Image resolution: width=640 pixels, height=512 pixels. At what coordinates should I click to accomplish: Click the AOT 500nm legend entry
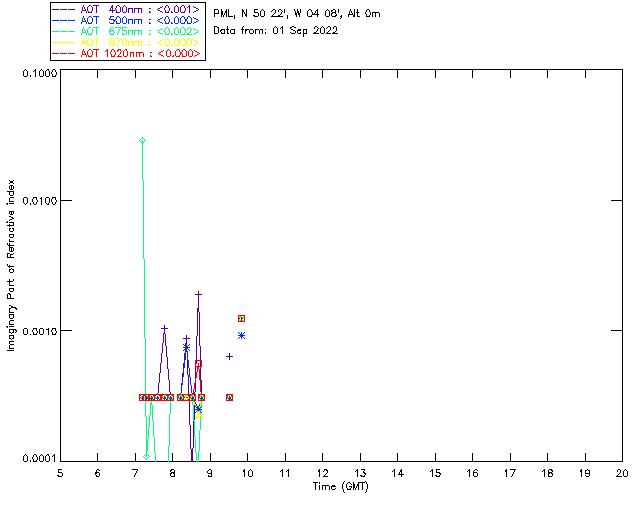coord(127,20)
